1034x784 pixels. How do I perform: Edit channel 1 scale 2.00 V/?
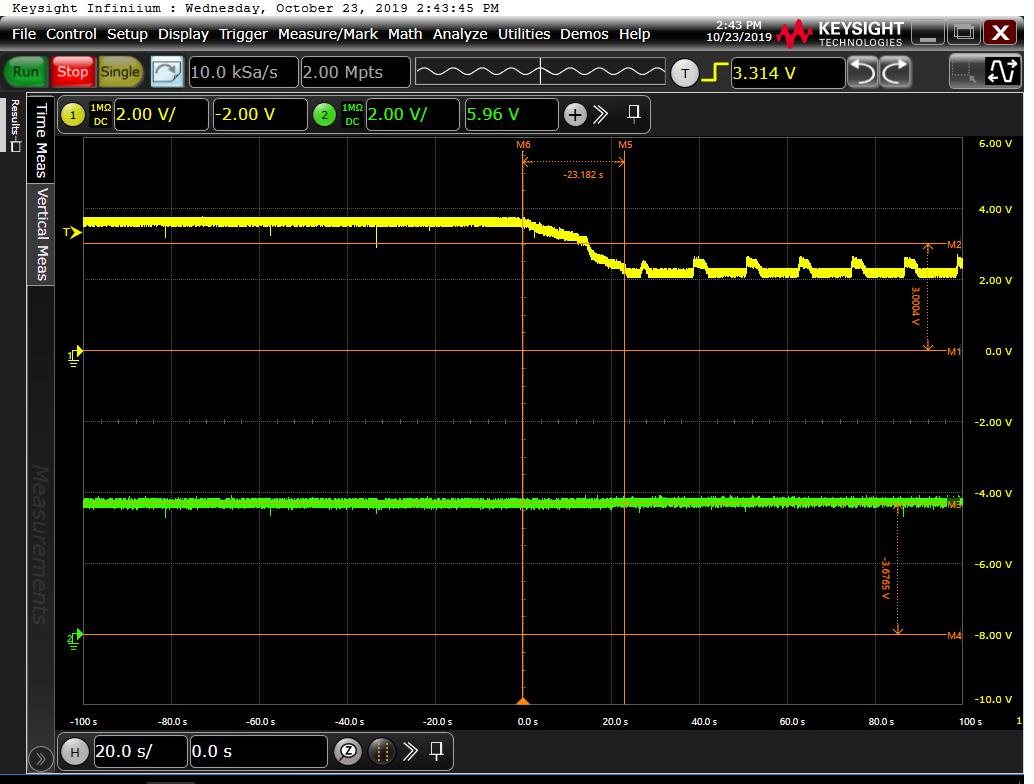click(161, 115)
